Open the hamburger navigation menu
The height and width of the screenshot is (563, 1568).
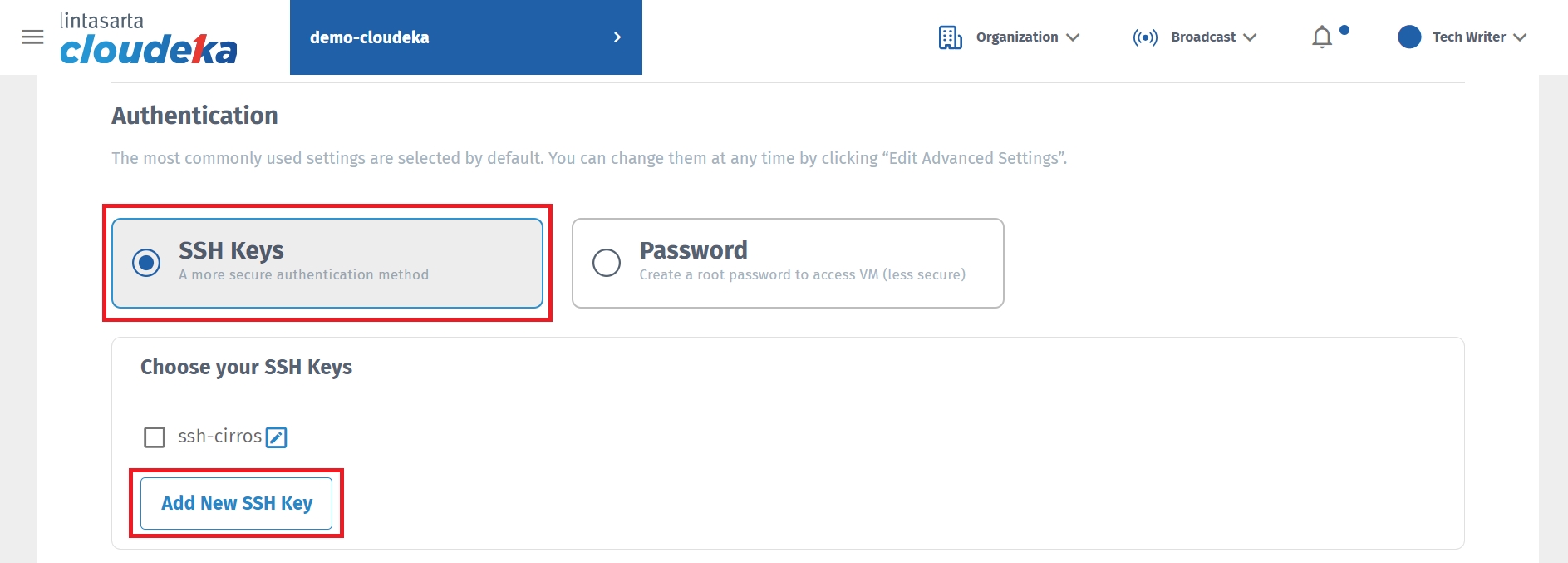point(32,37)
